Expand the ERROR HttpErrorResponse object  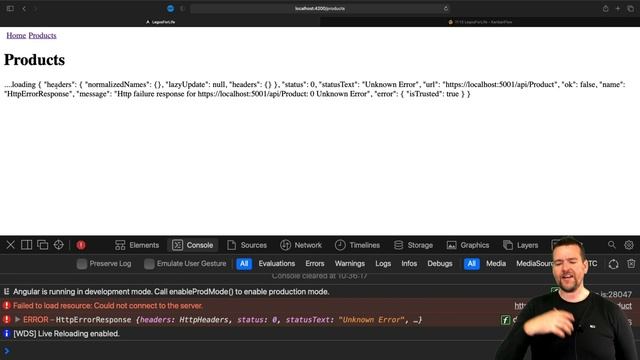click(x=18, y=320)
